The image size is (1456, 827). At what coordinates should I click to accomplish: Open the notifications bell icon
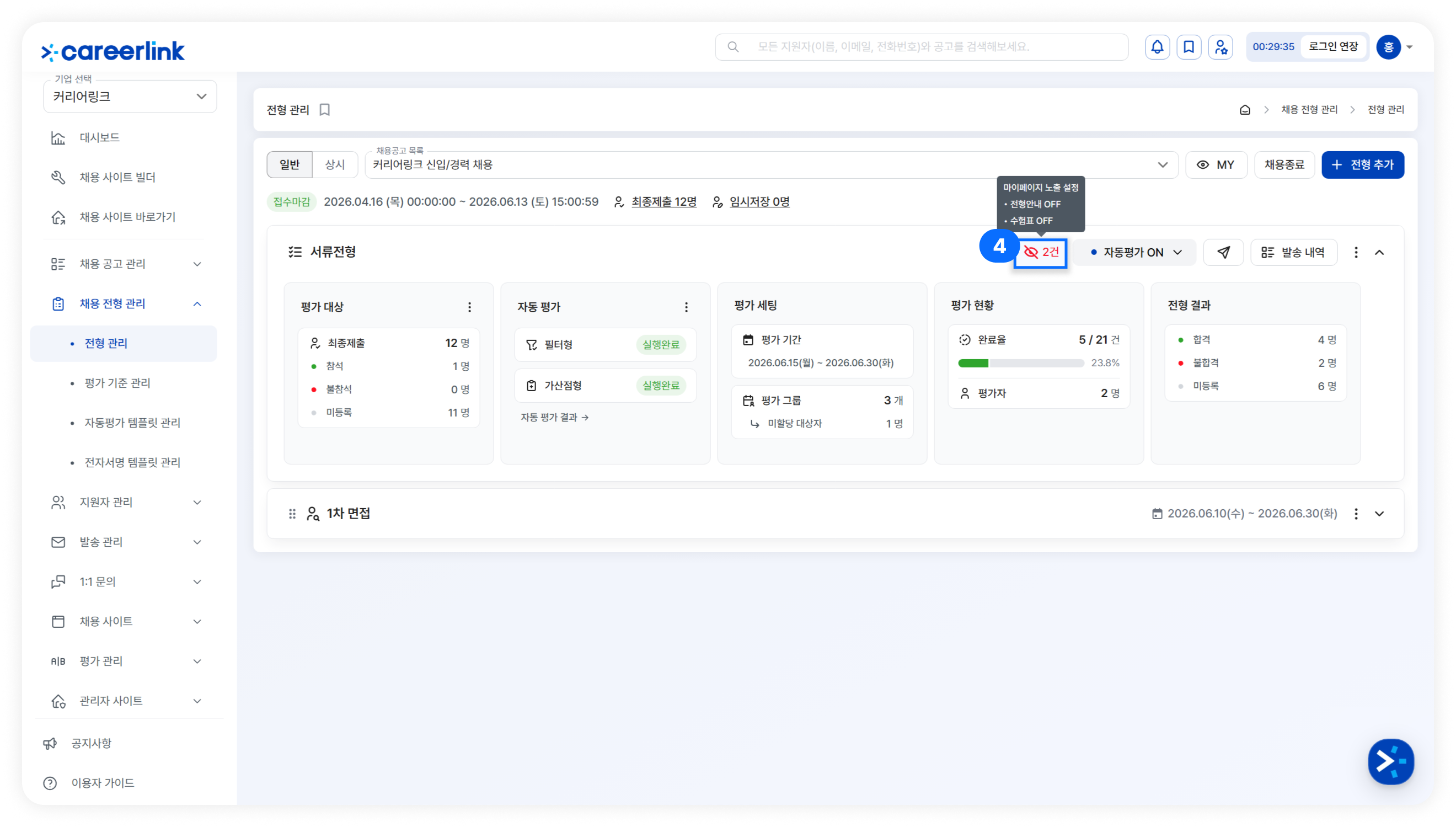[x=1157, y=46]
